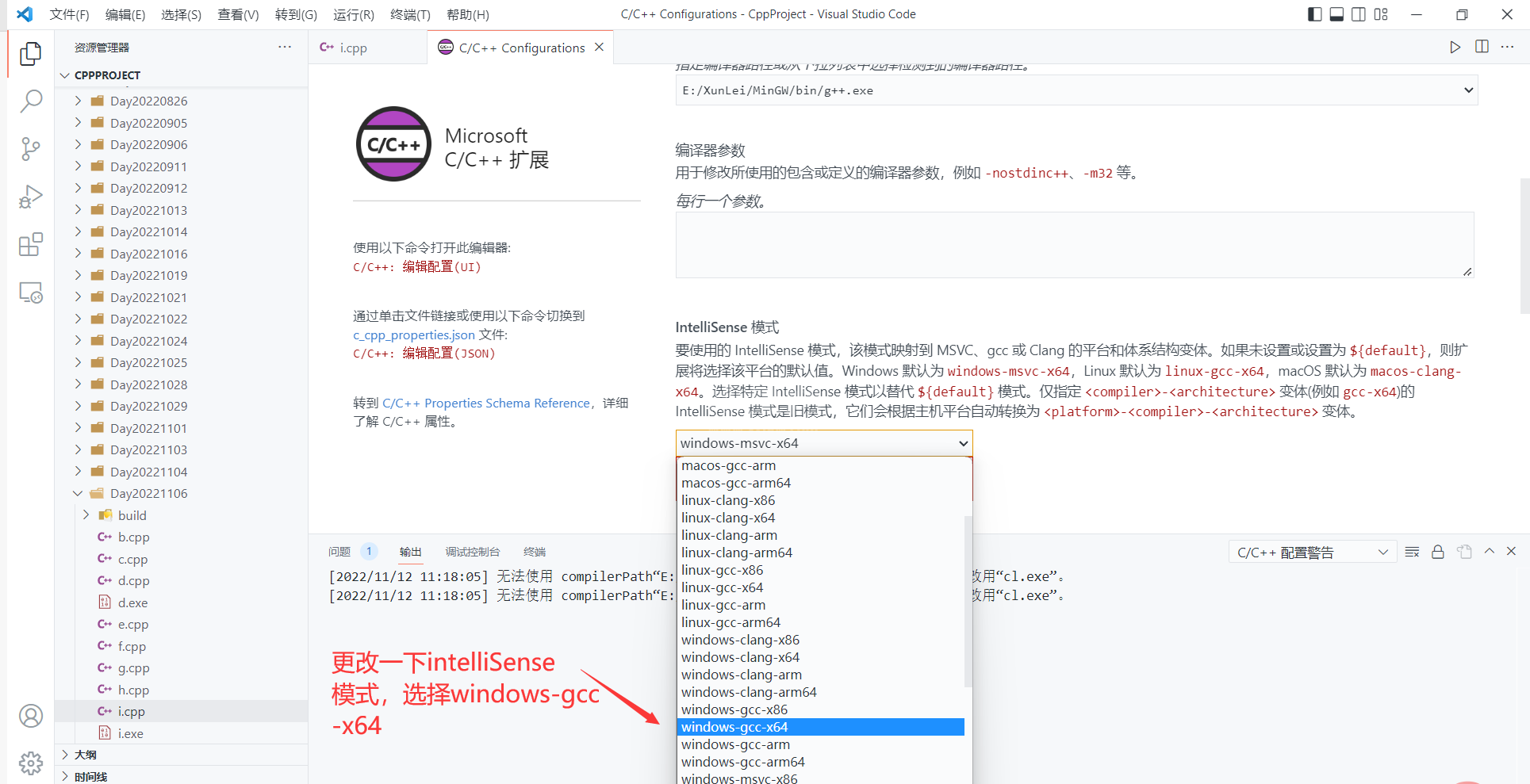Screen dimensions: 1530x784
Task: Select windows-clang-x64 in the list
Action: [822, 657]
